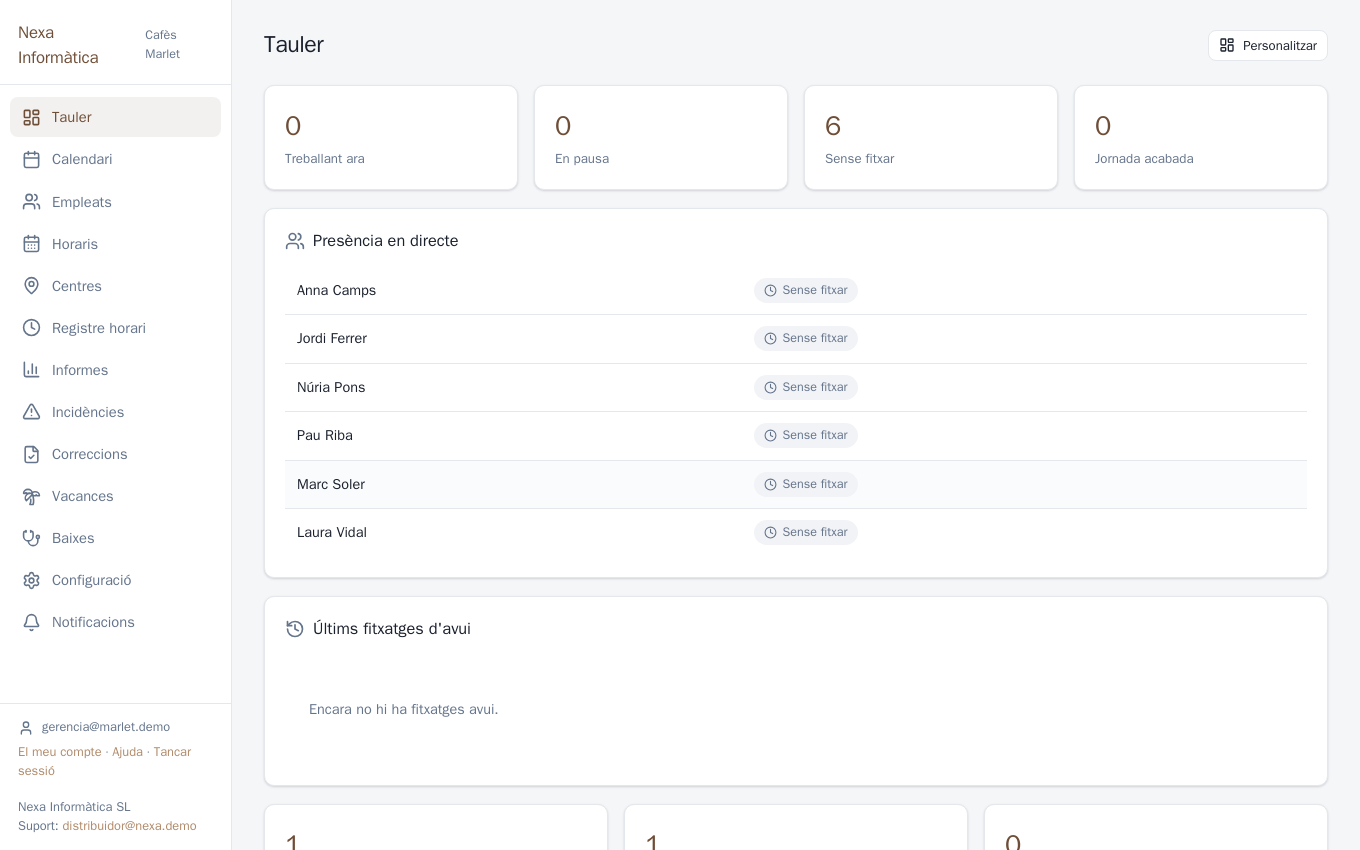Click the Ajuda help link
Screen dimensions: 1360x850
coord(127,752)
